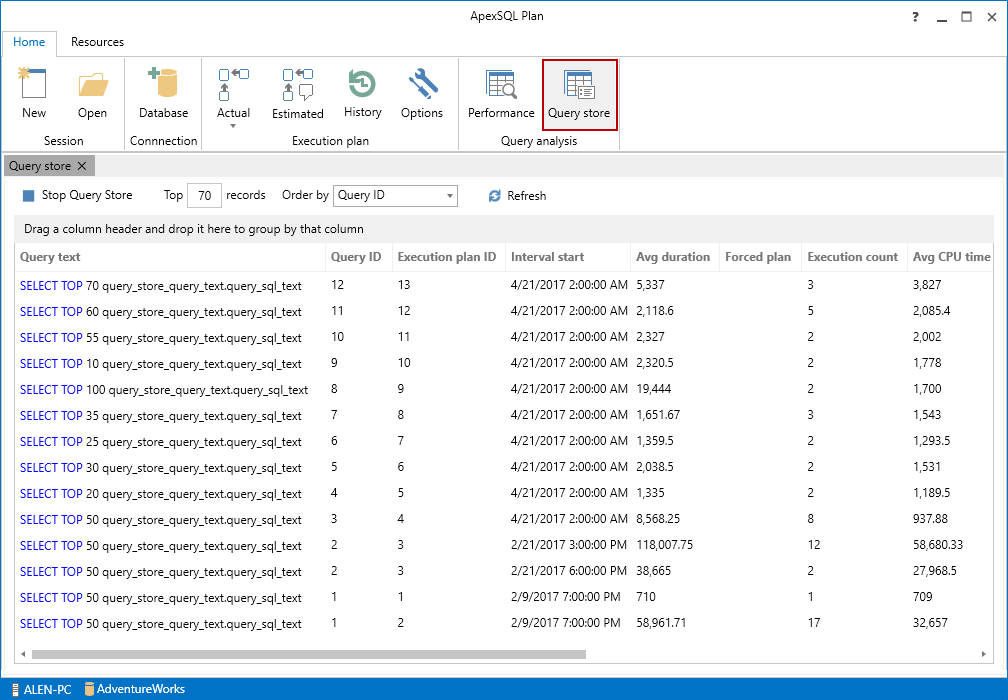This screenshot has height=700, width=1008.
Task: Open the SELECT TOP 55 query text
Action: point(161,337)
